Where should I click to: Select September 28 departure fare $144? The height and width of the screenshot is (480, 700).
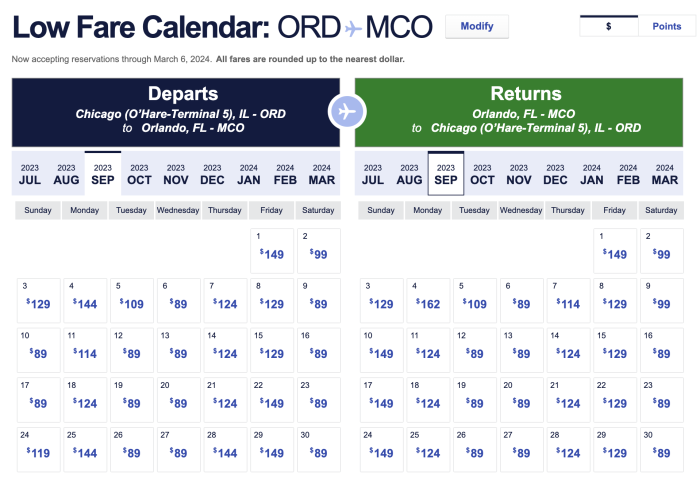225,447
